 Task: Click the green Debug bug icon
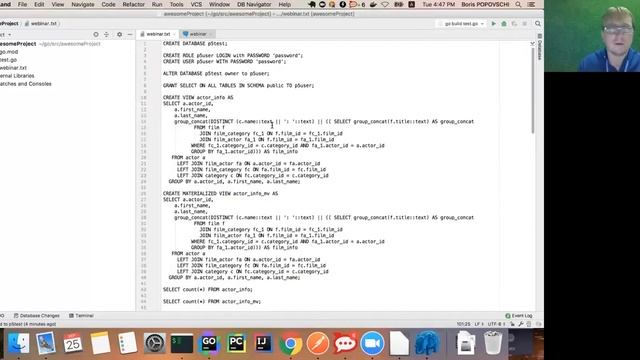[504, 24]
